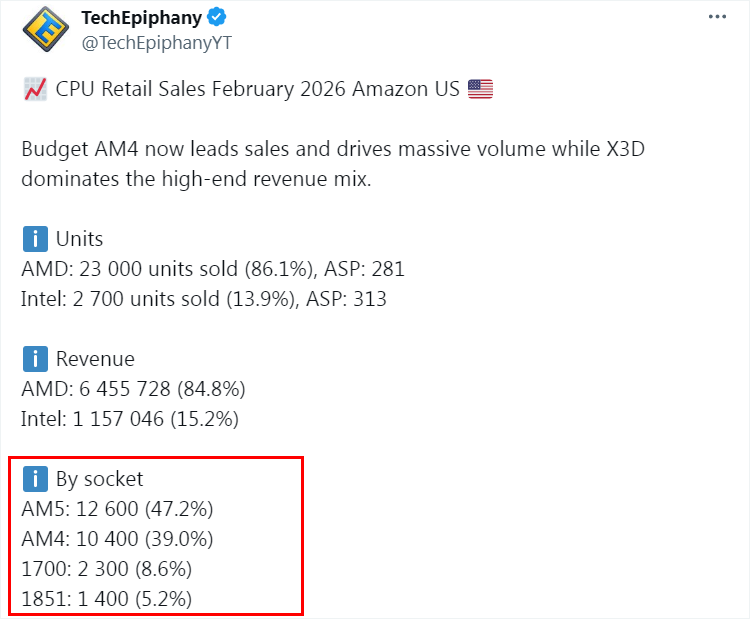Click the US flag emoji

pyautogui.click(x=480, y=89)
